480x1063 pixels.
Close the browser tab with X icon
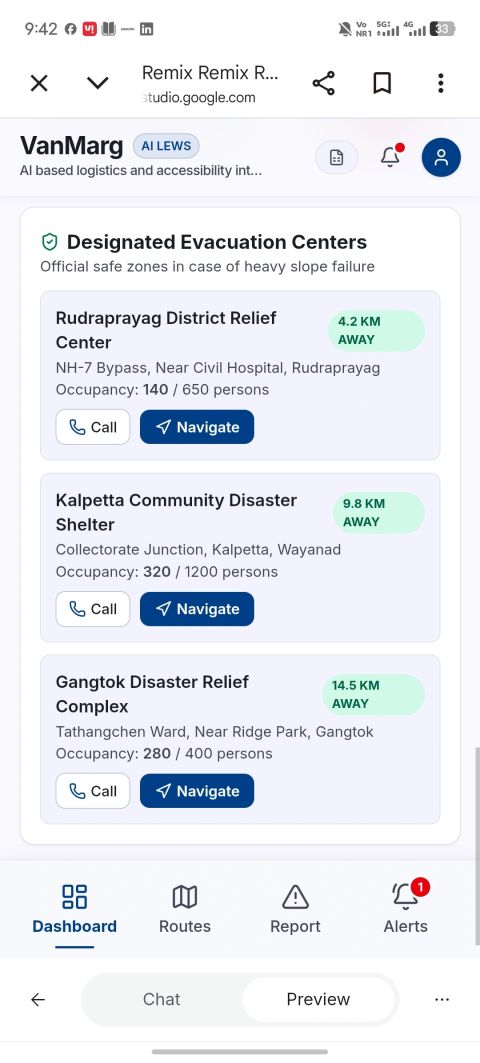point(39,84)
